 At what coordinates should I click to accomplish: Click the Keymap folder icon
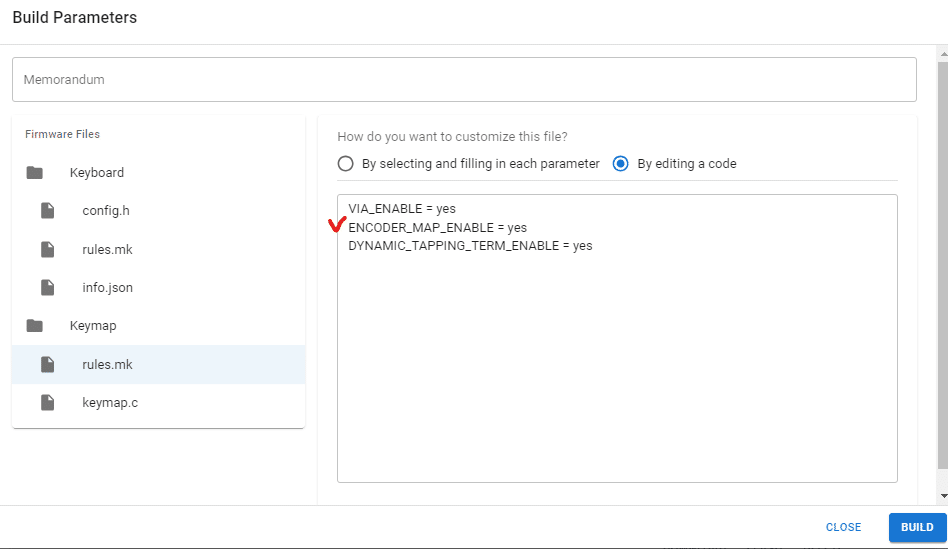[34, 326]
